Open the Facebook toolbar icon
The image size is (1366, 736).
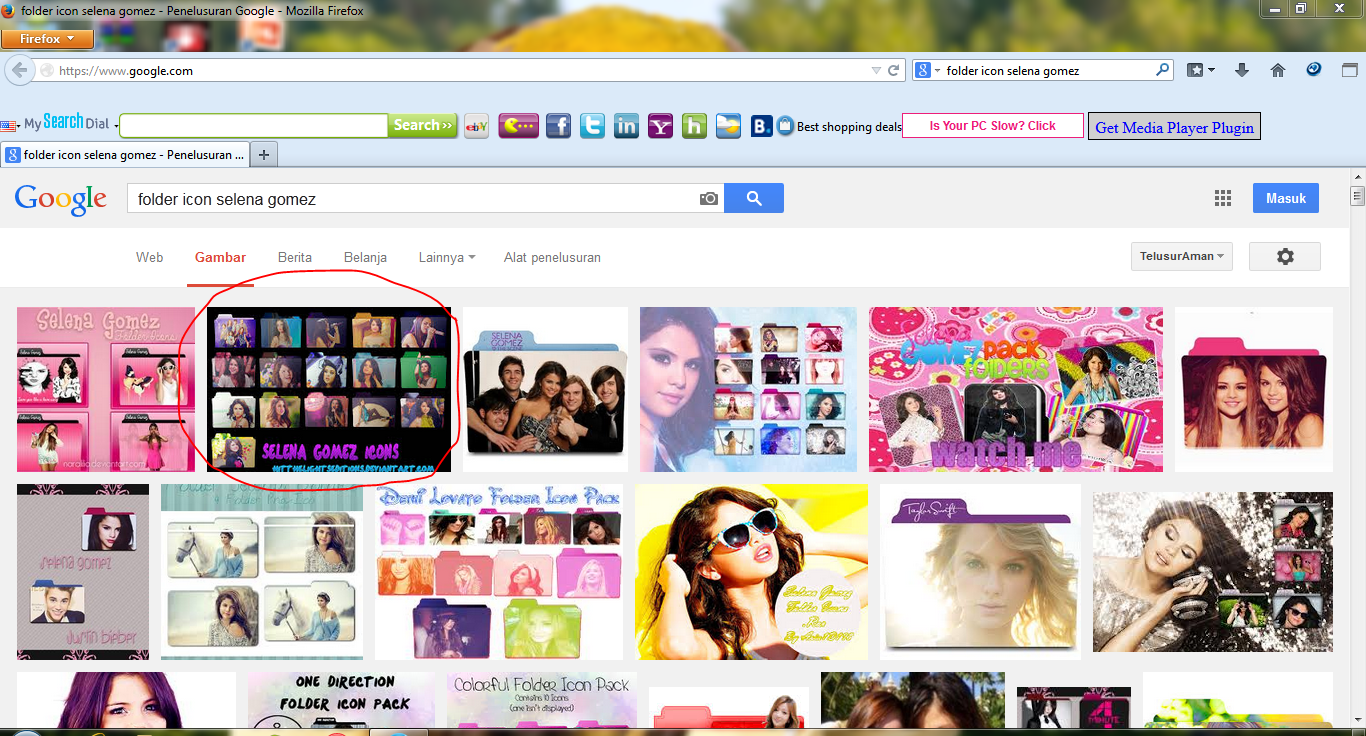pos(558,126)
